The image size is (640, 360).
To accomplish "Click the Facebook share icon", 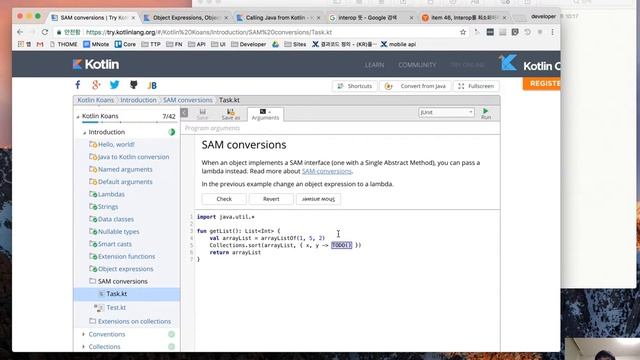I will [78, 85].
